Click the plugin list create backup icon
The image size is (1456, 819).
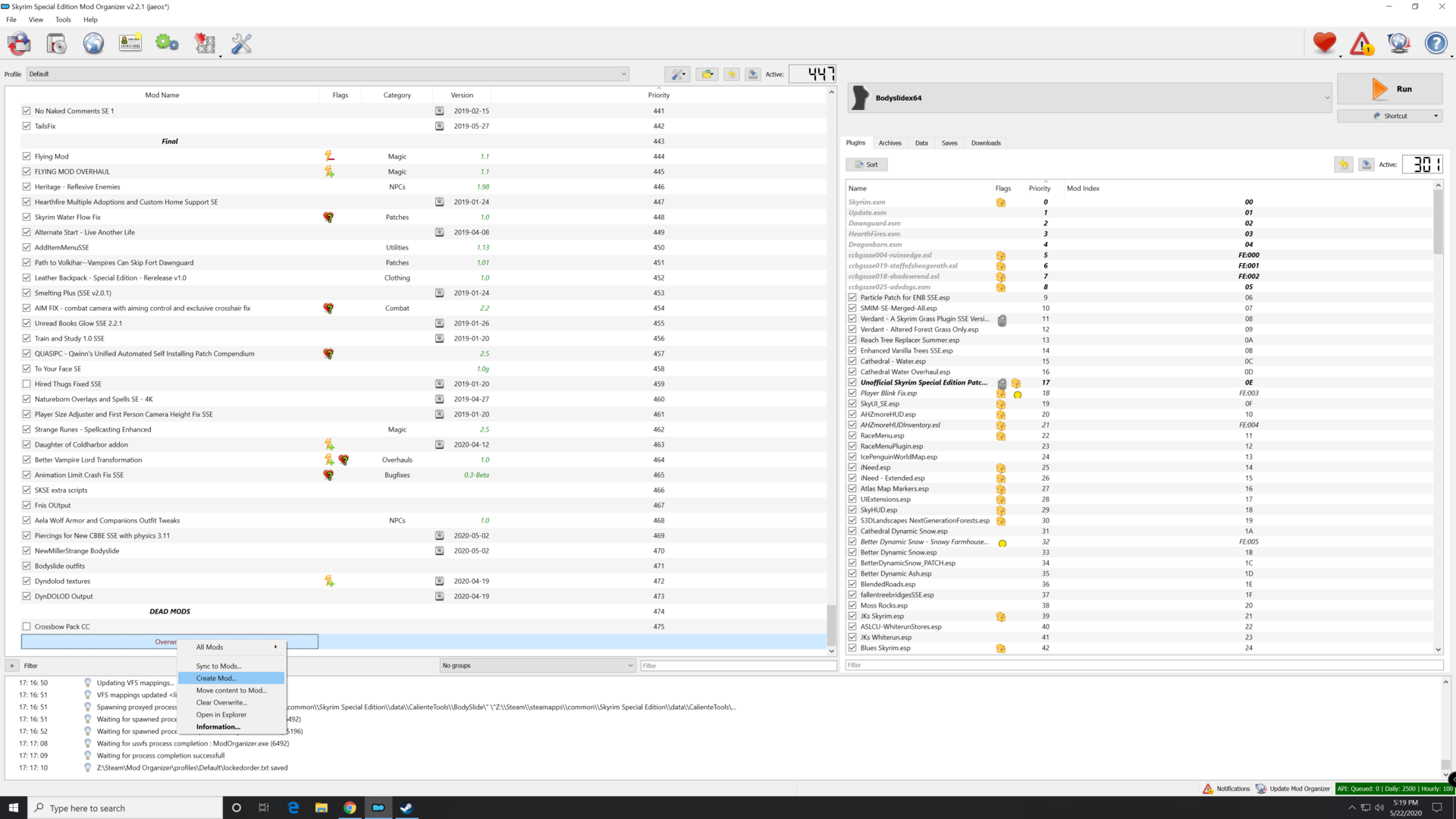[1367, 165]
